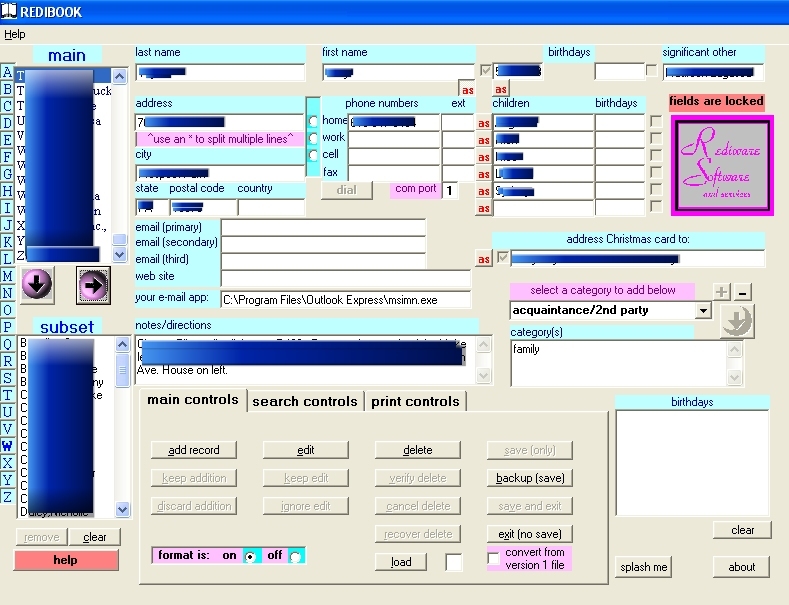Go to highlighted letter W in the index
Screen dimensions: 789x605
7,445
